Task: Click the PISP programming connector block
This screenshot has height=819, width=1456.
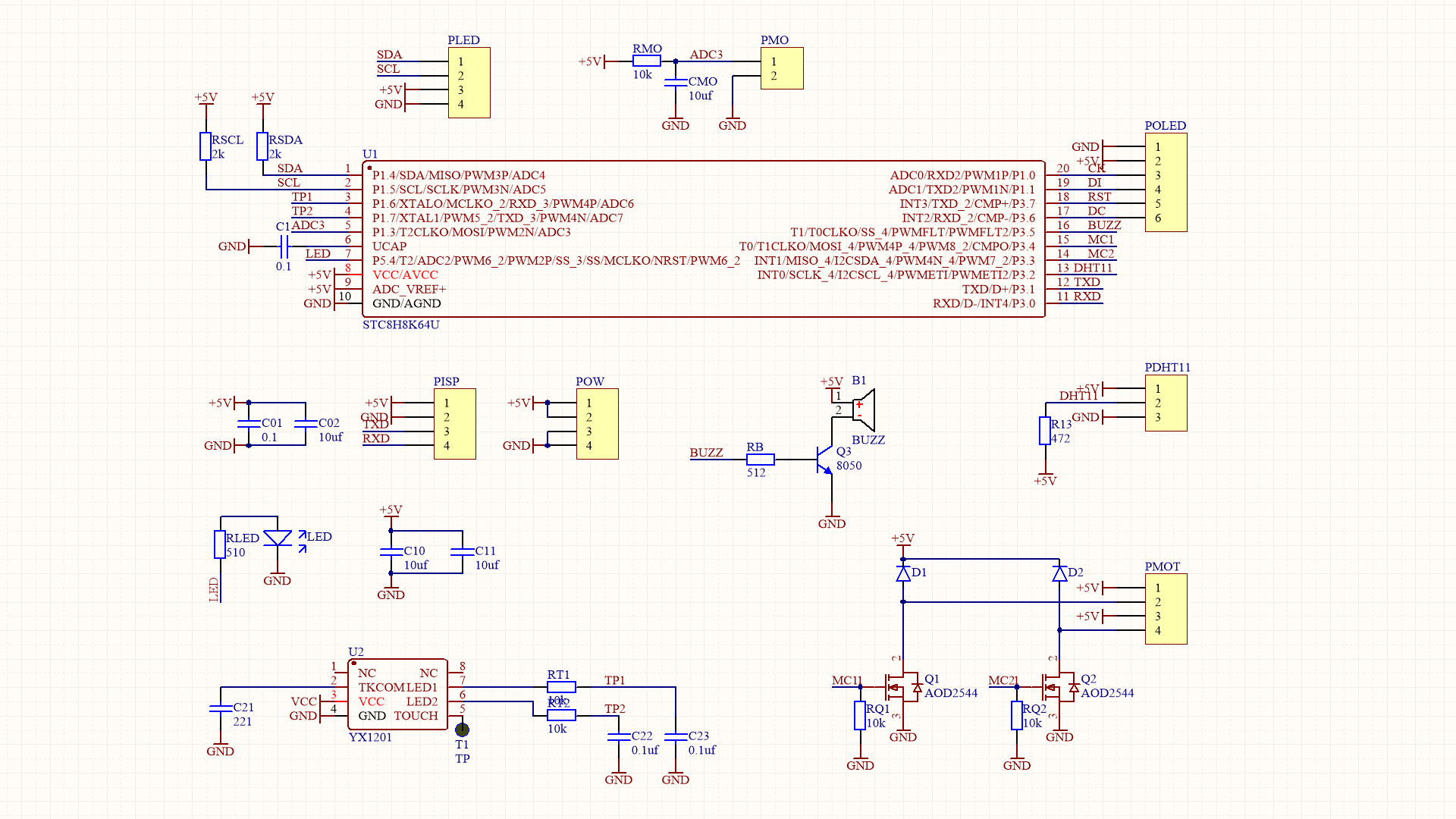Action: [x=454, y=424]
